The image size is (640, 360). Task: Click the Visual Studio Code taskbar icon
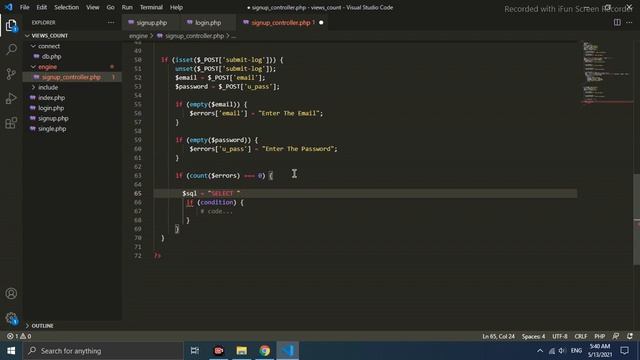point(288,351)
